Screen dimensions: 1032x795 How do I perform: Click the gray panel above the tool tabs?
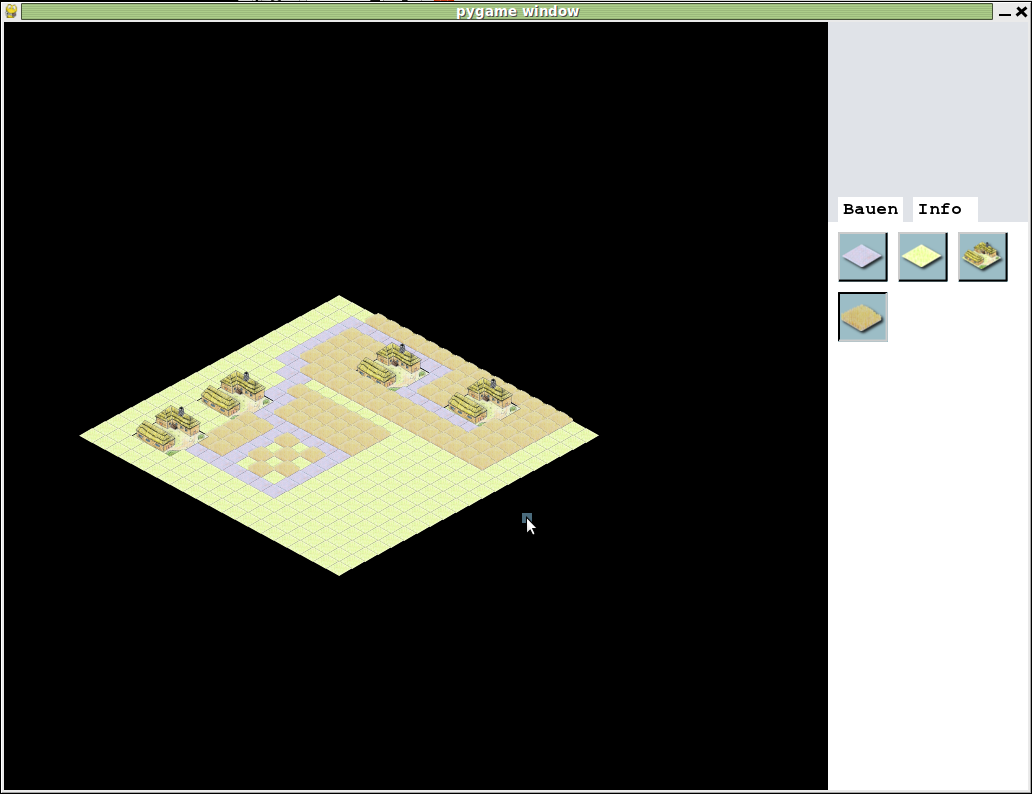click(x=930, y=110)
